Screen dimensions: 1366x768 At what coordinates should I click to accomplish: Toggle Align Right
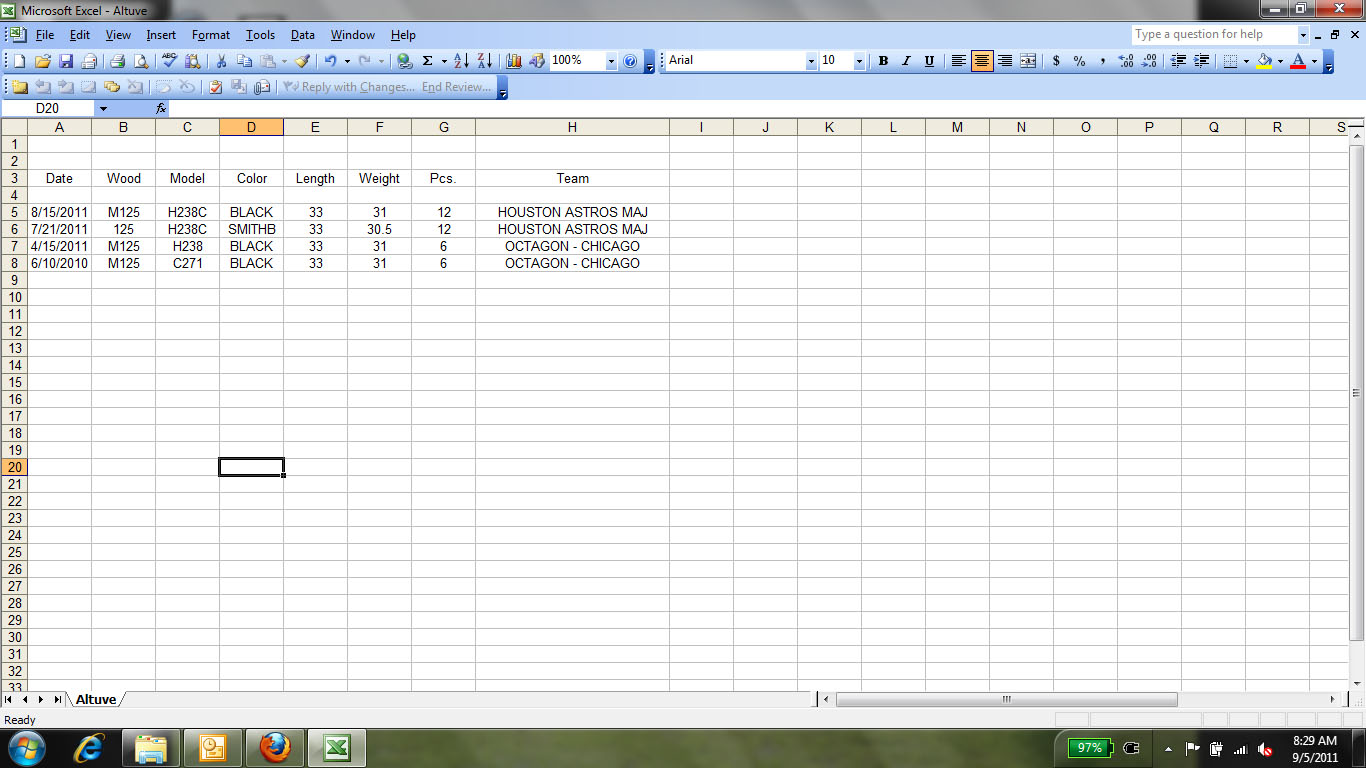pyautogui.click(x=1005, y=61)
